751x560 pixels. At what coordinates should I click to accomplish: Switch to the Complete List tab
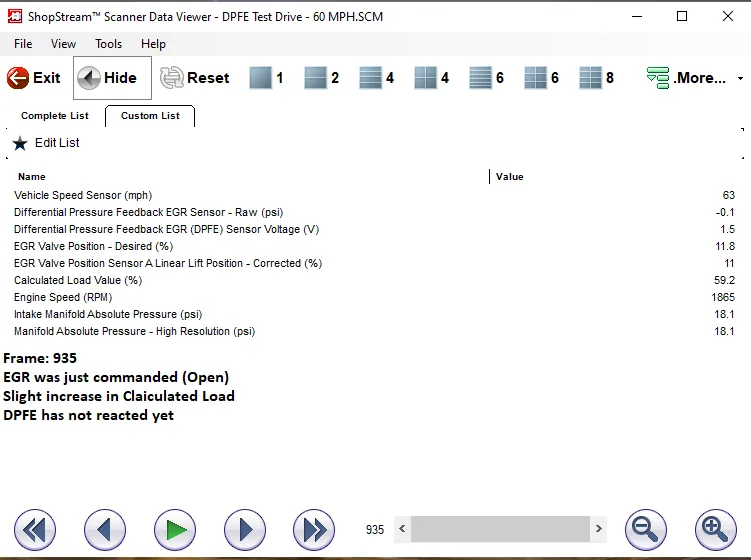click(x=55, y=116)
